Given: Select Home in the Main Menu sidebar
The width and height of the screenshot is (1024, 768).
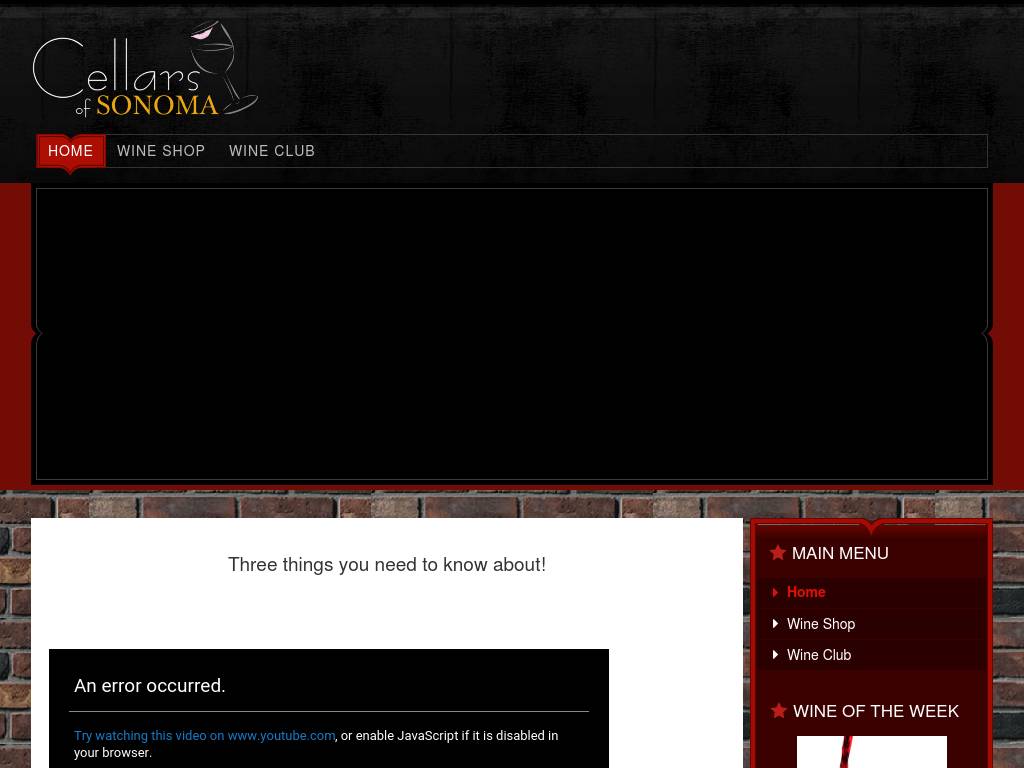Looking at the screenshot, I should [806, 592].
